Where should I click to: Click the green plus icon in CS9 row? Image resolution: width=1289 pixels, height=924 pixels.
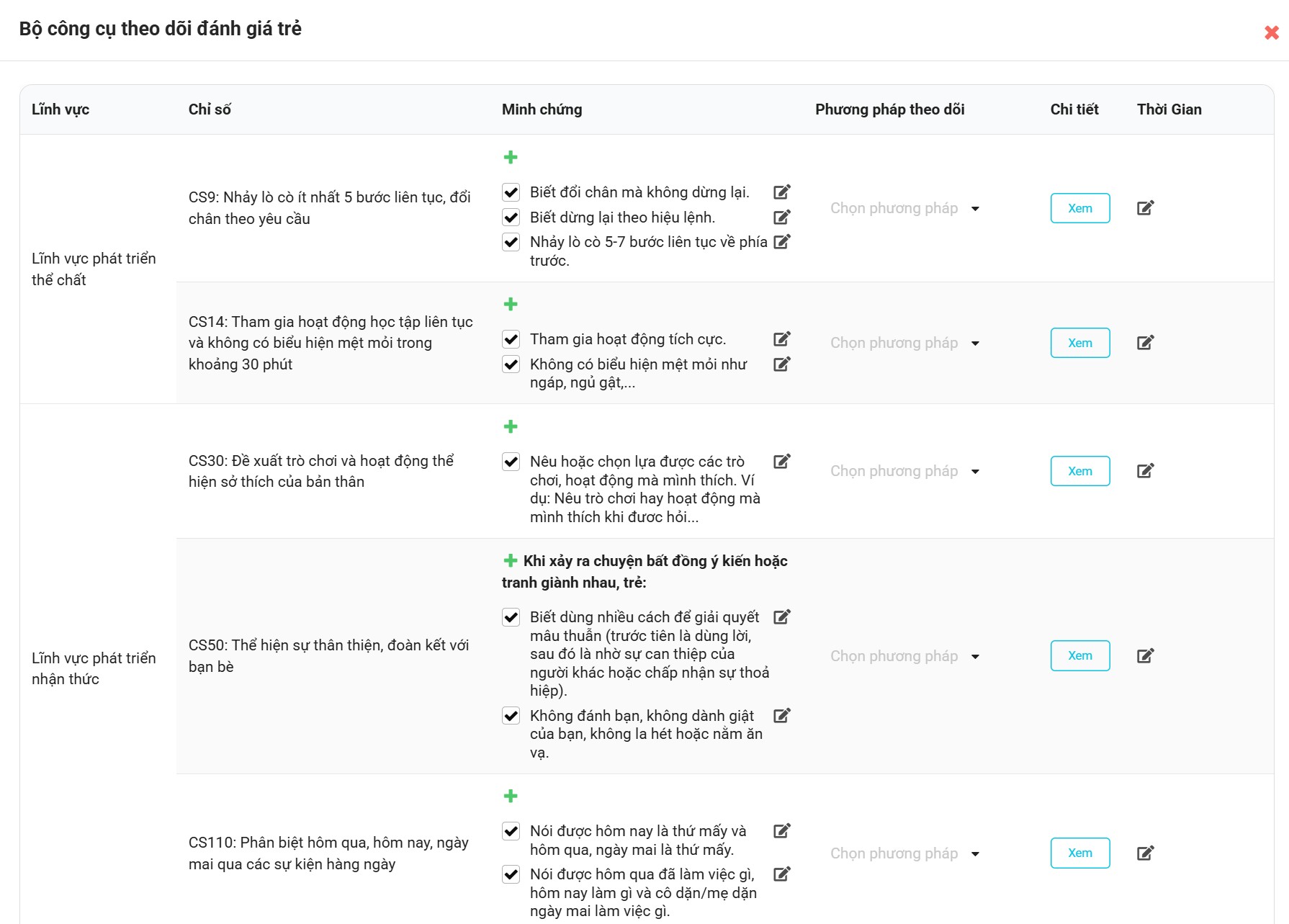[x=511, y=157]
